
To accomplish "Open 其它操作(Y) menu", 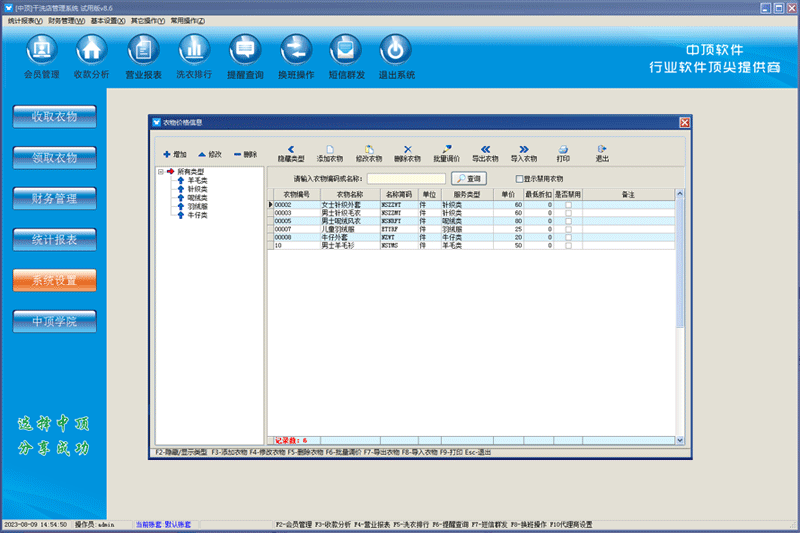I will point(148,21).
